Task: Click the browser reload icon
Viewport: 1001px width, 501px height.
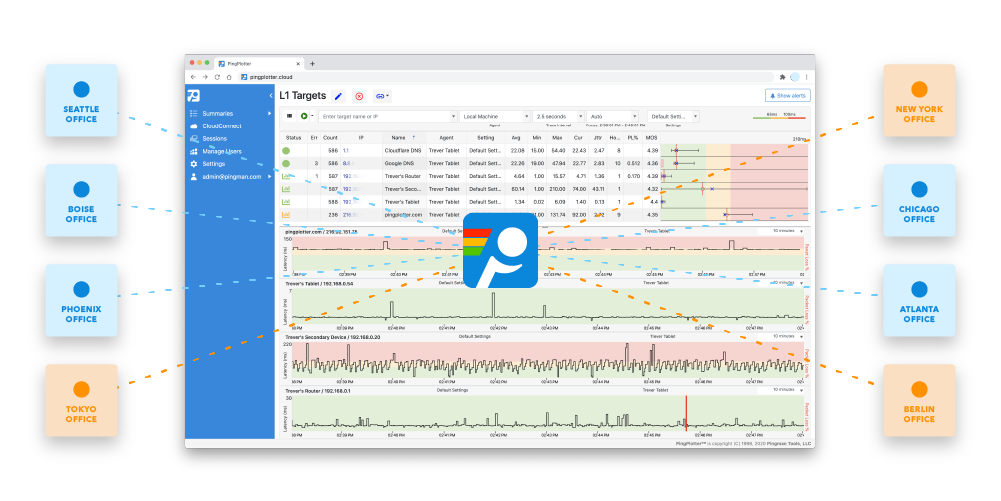Action: (x=216, y=77)
